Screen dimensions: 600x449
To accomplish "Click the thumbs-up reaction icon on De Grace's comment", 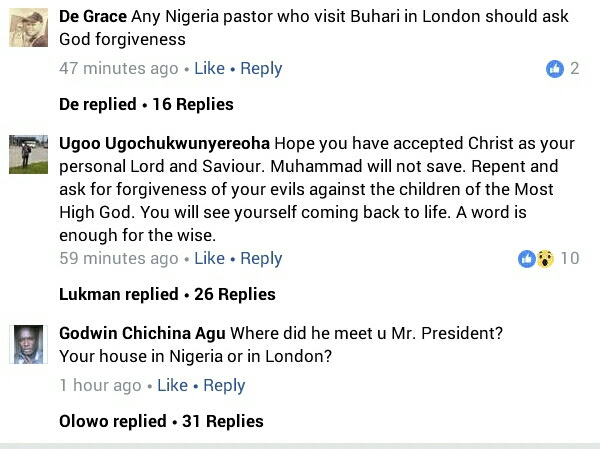I will 554,69.
